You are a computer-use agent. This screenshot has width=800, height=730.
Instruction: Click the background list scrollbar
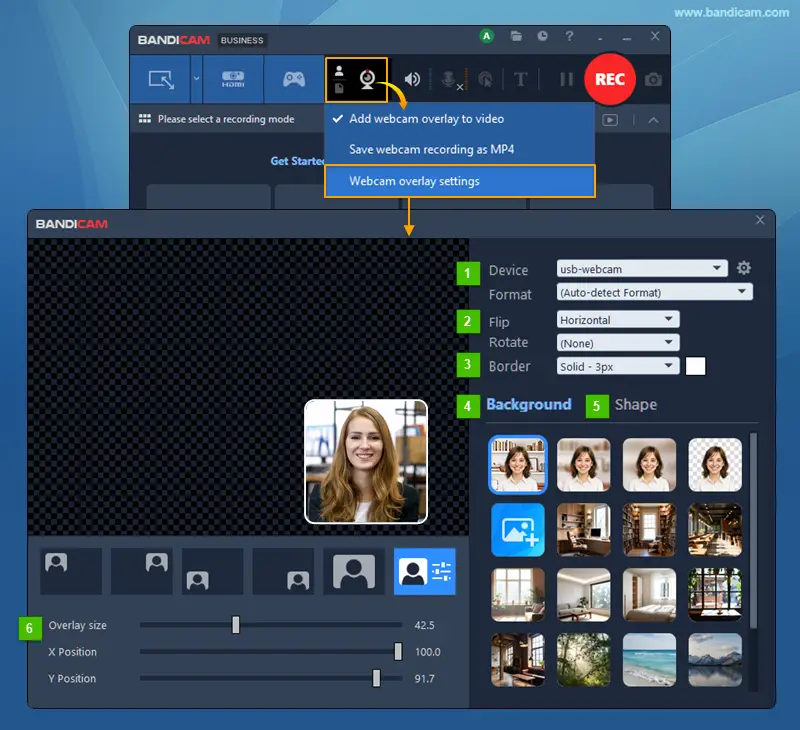754,531
